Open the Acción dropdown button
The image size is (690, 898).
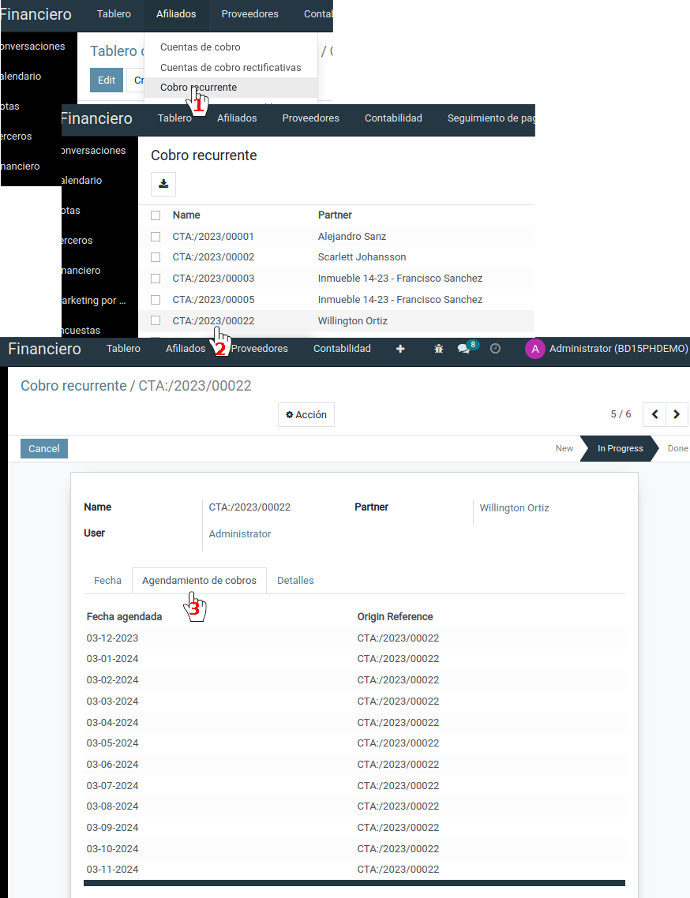pyautogui.click(x=306, y=415)
